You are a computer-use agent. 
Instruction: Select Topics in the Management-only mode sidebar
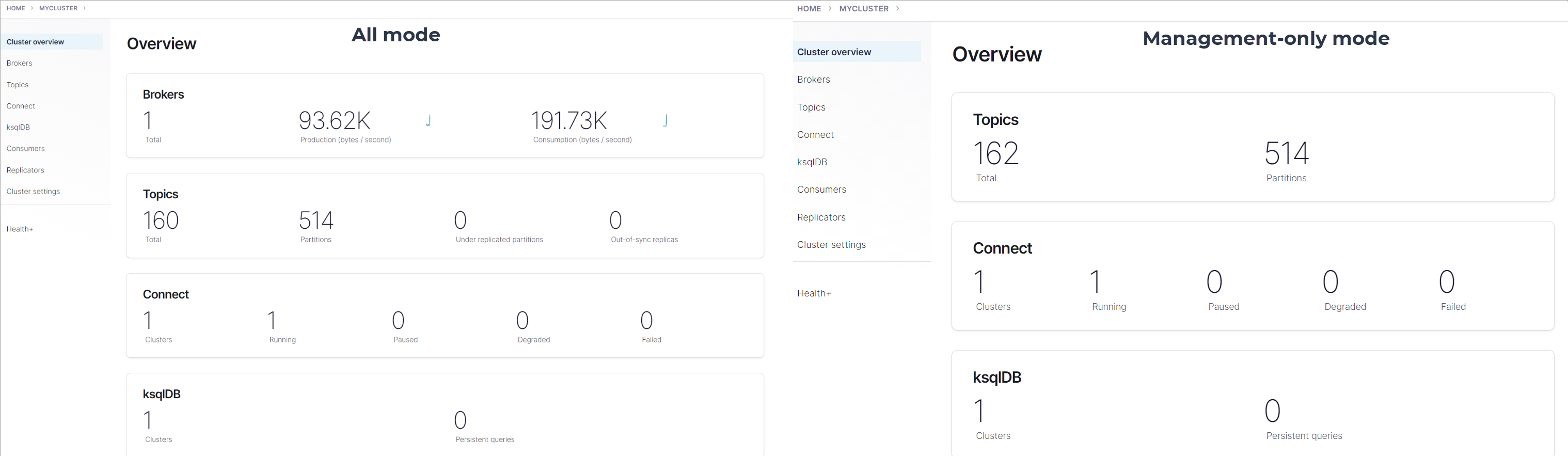(x=811, y=107)
